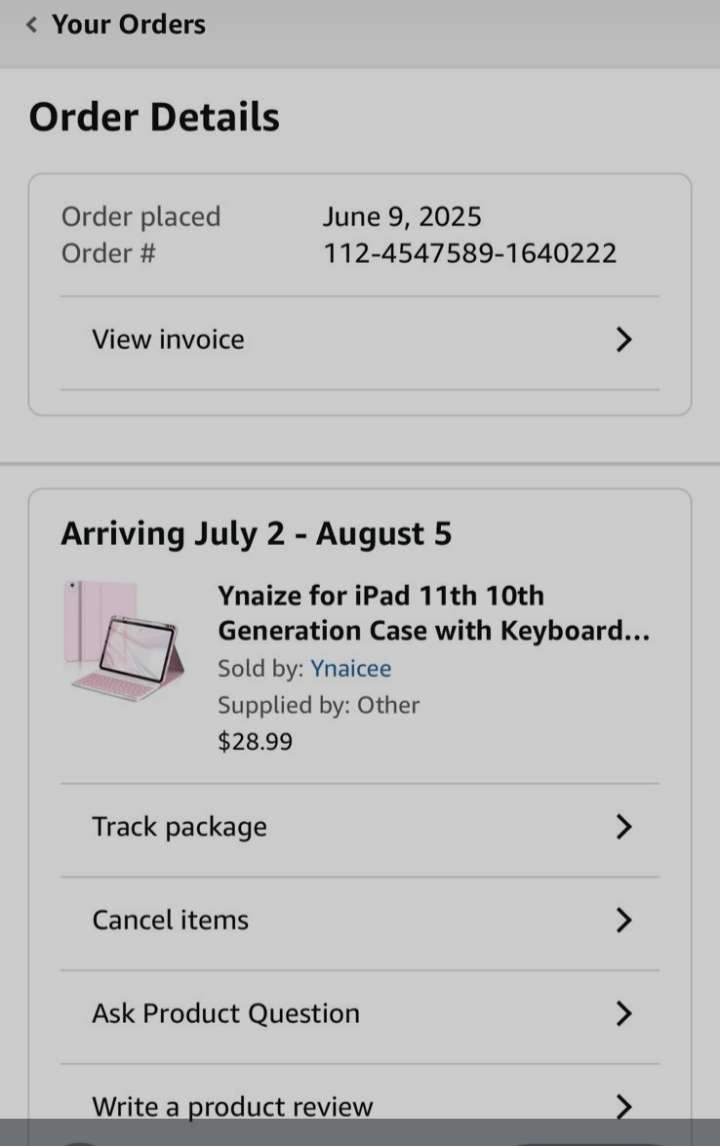Click the $28.99 item price

pos(255,742)
